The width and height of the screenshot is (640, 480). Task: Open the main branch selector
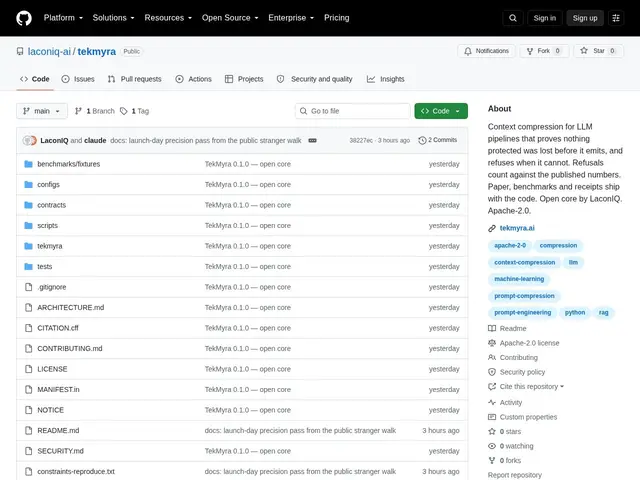point(42,111)
